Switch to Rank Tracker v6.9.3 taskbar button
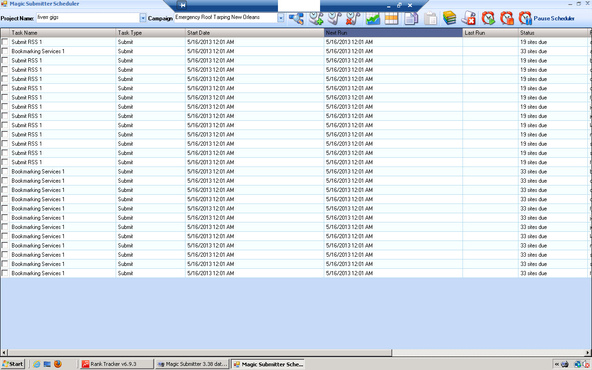The image size is (592, 370). (x=117, y=364)
